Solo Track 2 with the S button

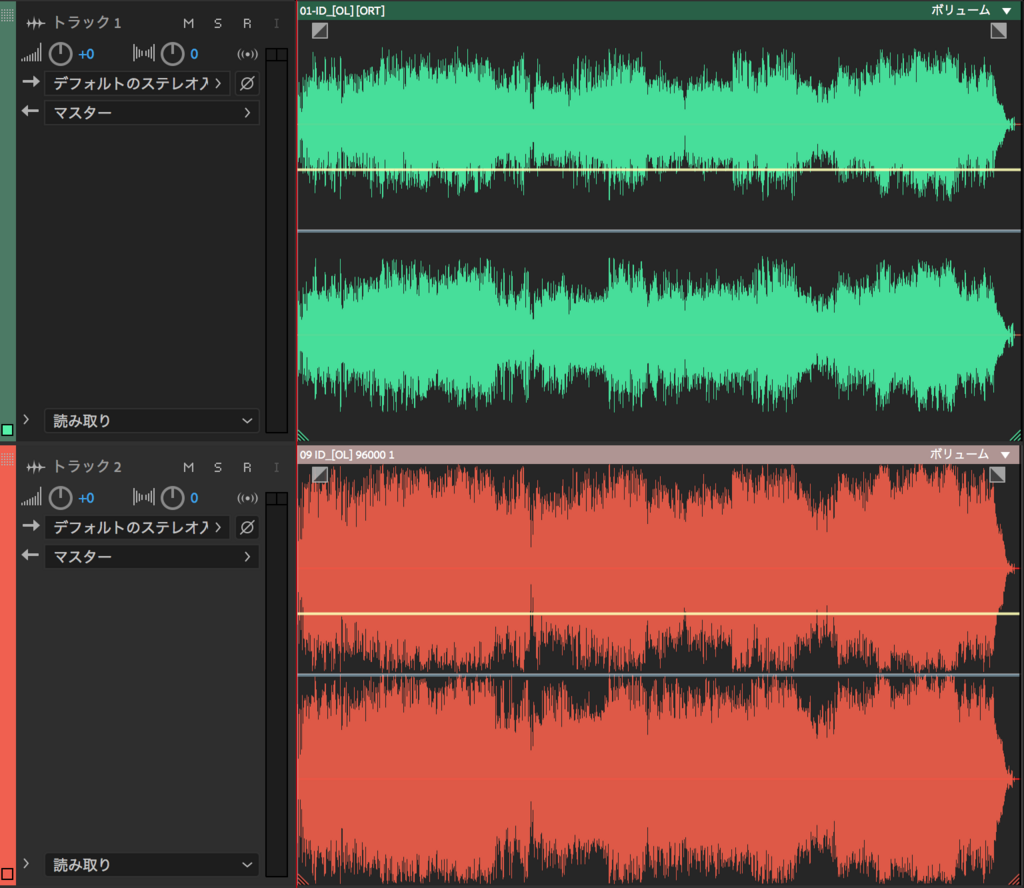click(217, 468)
